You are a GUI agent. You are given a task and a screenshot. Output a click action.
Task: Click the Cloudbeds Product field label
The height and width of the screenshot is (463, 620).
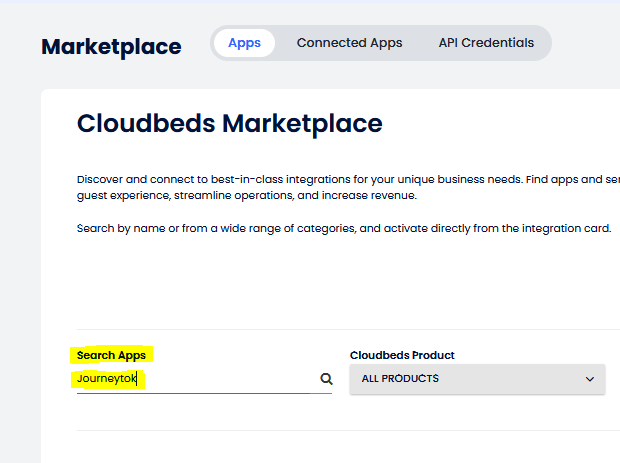(402, 355)
